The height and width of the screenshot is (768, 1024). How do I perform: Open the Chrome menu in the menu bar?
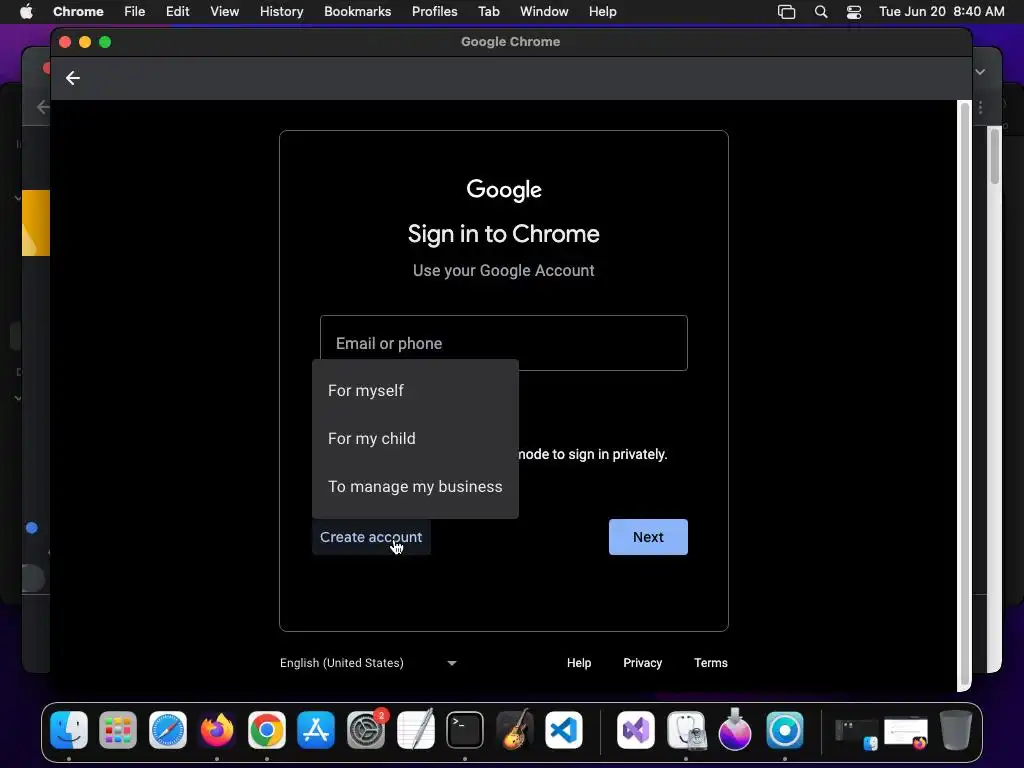tap(78, 12)
